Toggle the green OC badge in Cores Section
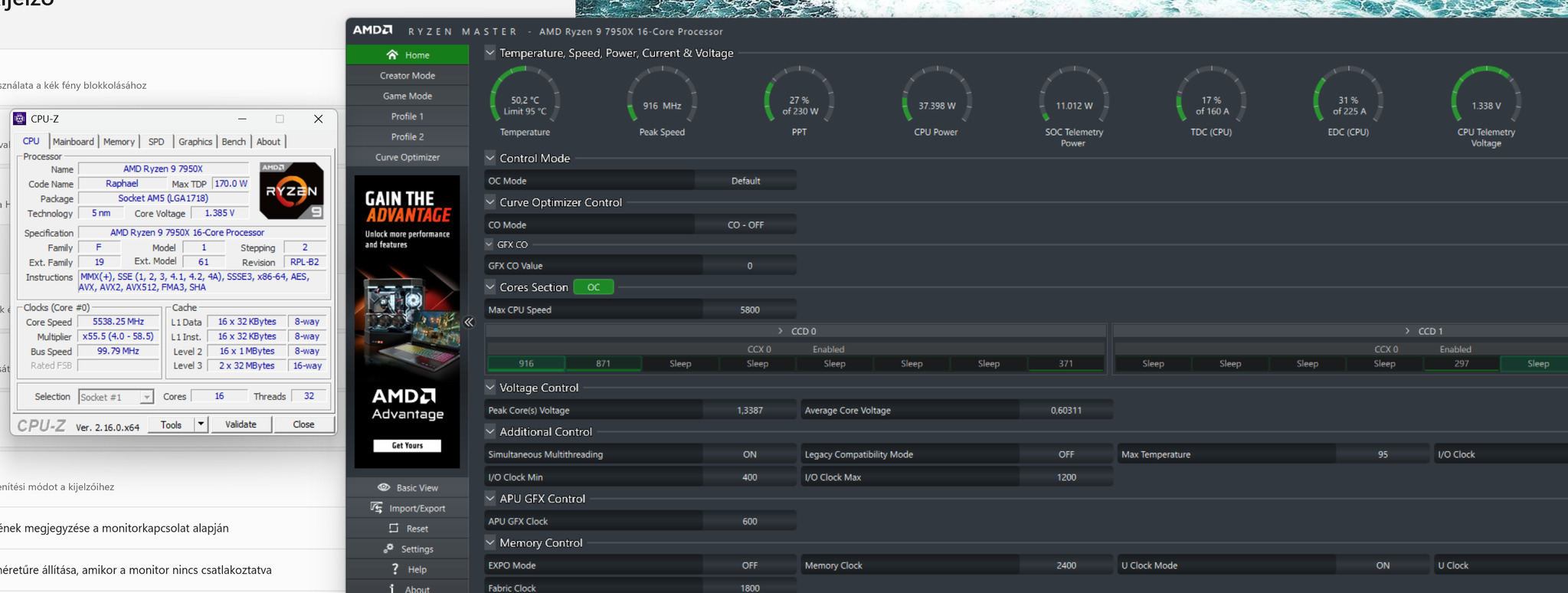 (594, 287)
